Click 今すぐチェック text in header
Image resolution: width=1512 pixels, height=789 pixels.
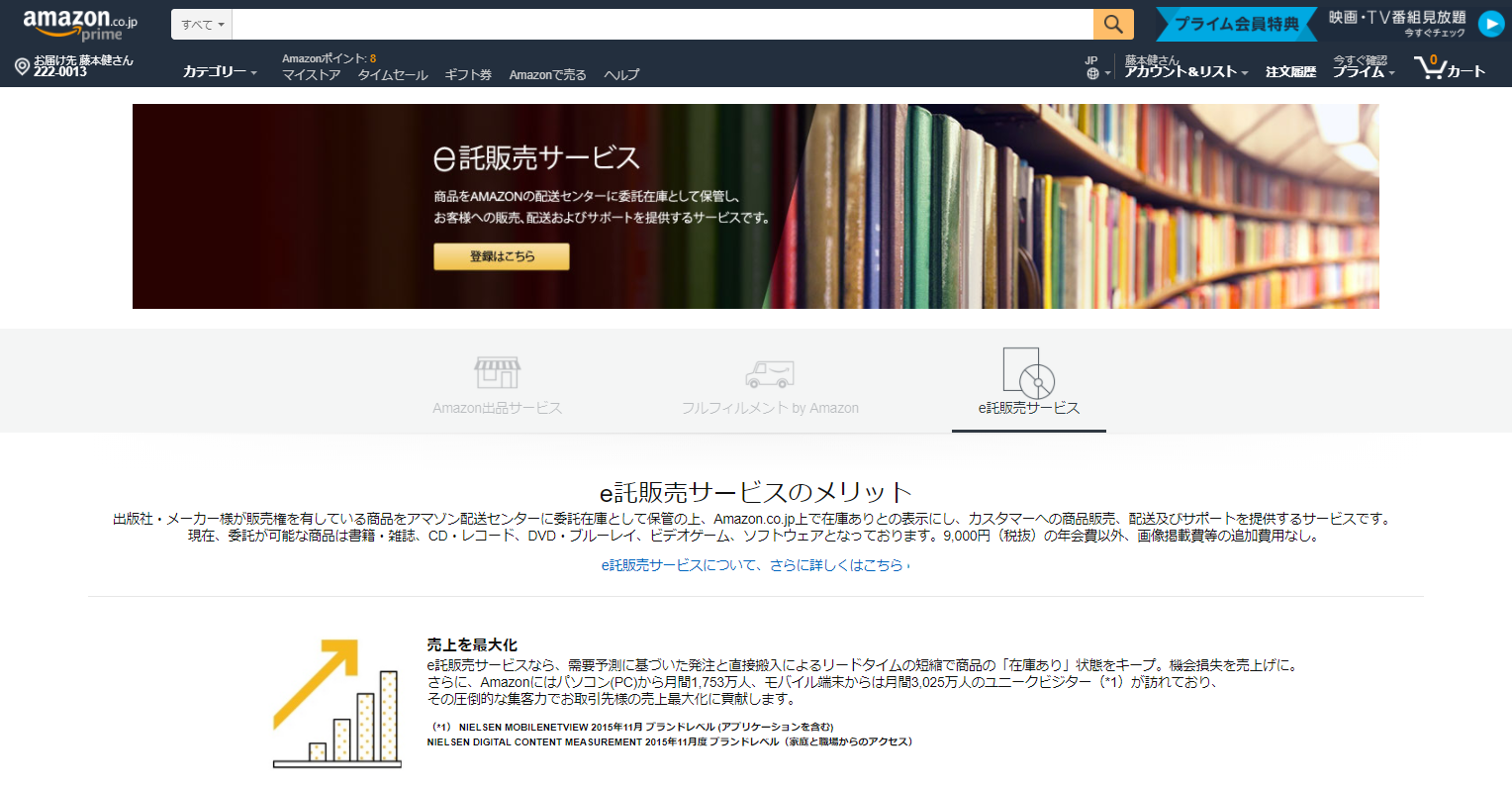[x=1435, y=34]
